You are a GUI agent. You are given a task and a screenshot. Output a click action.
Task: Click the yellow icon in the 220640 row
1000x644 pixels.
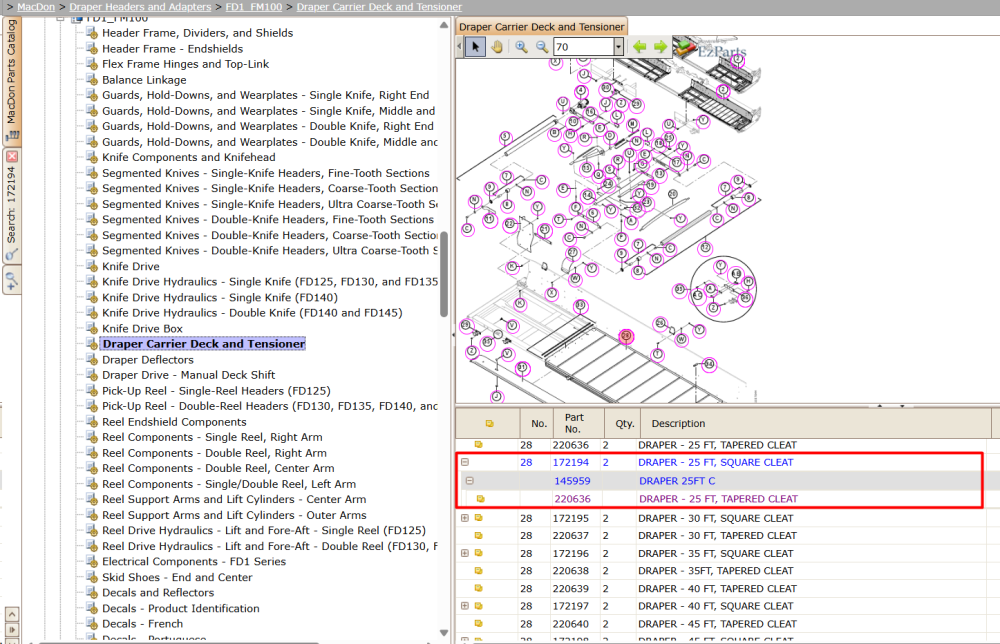(478, 624)
